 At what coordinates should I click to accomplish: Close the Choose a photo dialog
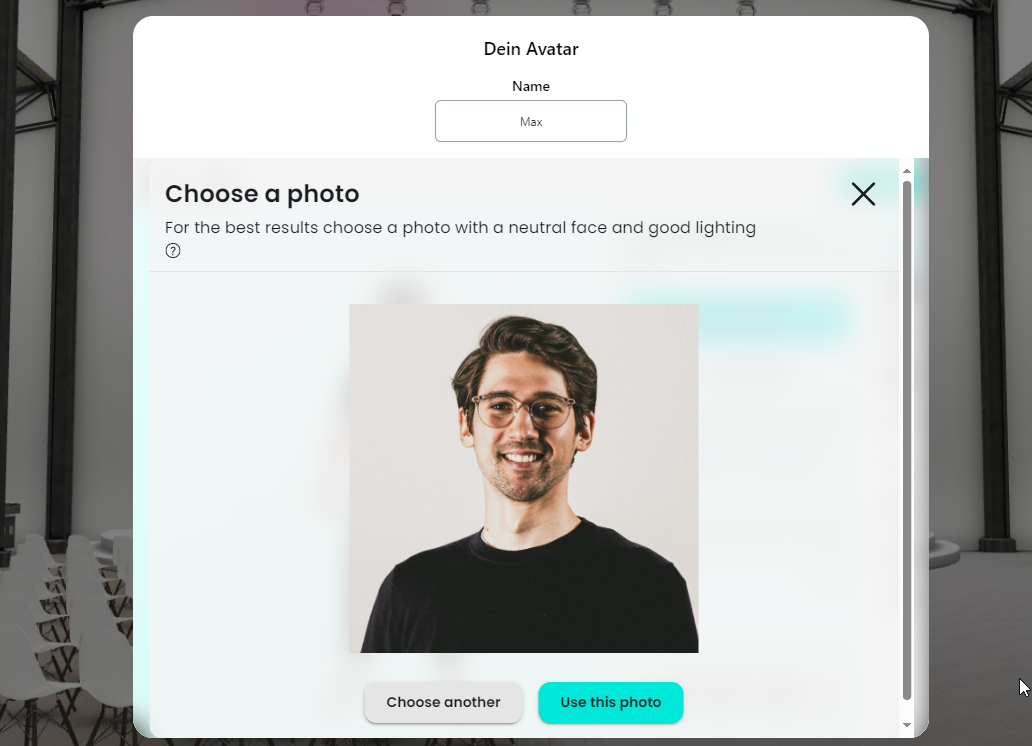click(863, 194)
